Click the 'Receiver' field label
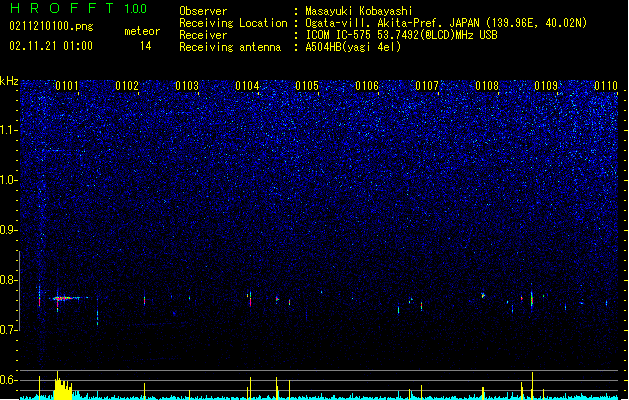Viewport: 629px width, 400px height. 203,35
